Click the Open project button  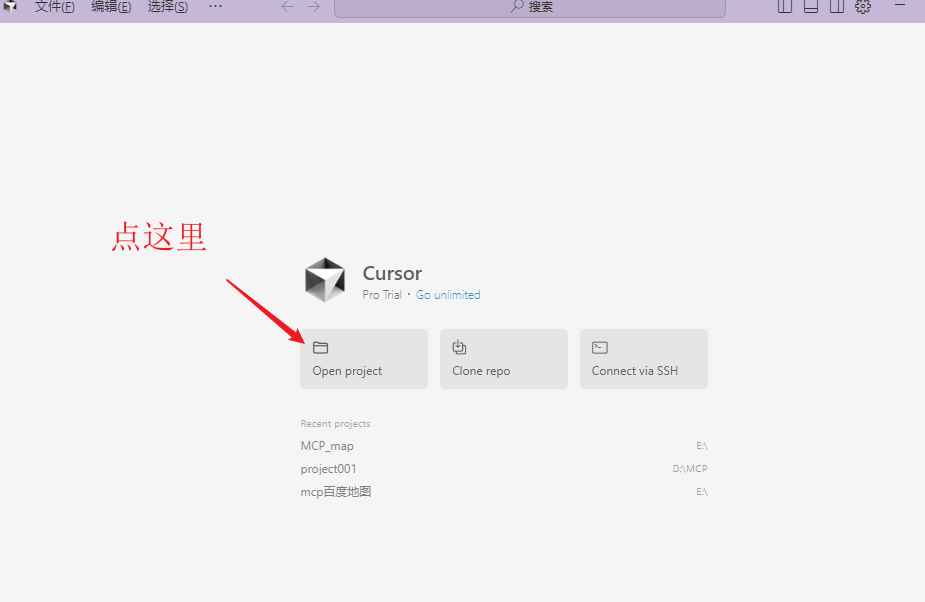point(364,359)
